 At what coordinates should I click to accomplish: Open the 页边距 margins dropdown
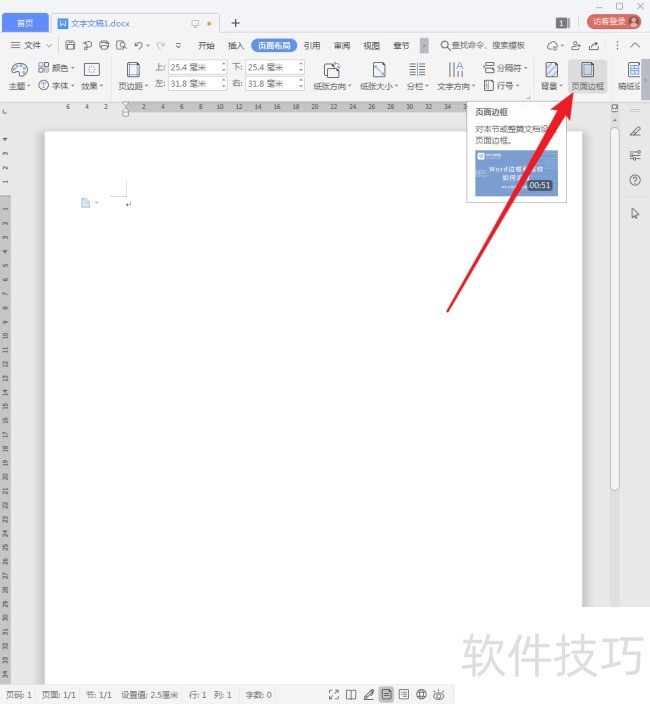[x=133, y=76]
